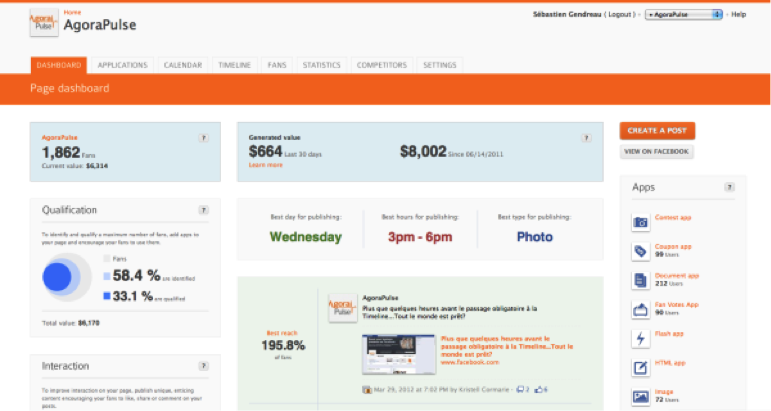771x411 pixels.
Task: Click the orange post title link
Action: pyautogui.click(x=507, y=346)
